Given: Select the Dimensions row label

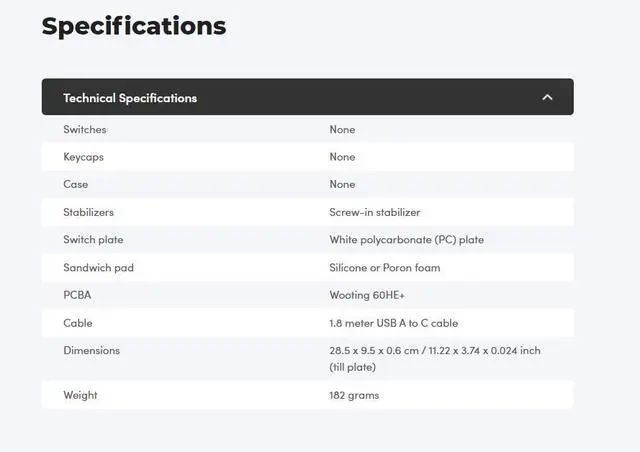Looking at the screenshot, I should point(91,350).
